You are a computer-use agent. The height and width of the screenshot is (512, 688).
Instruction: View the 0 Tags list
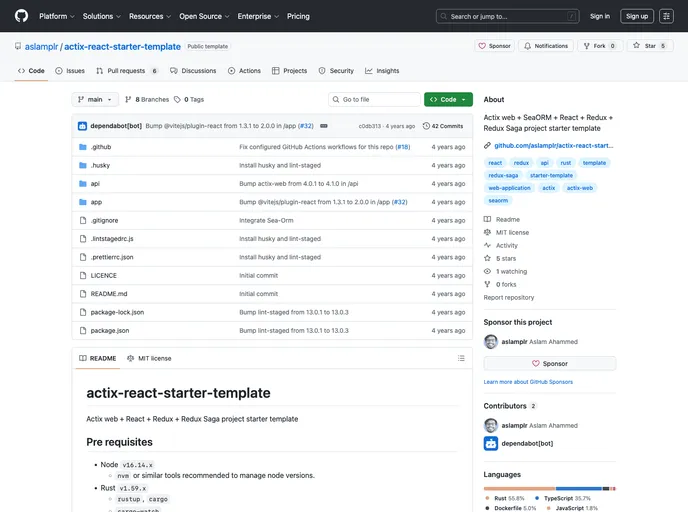click(x=189, y=100)
